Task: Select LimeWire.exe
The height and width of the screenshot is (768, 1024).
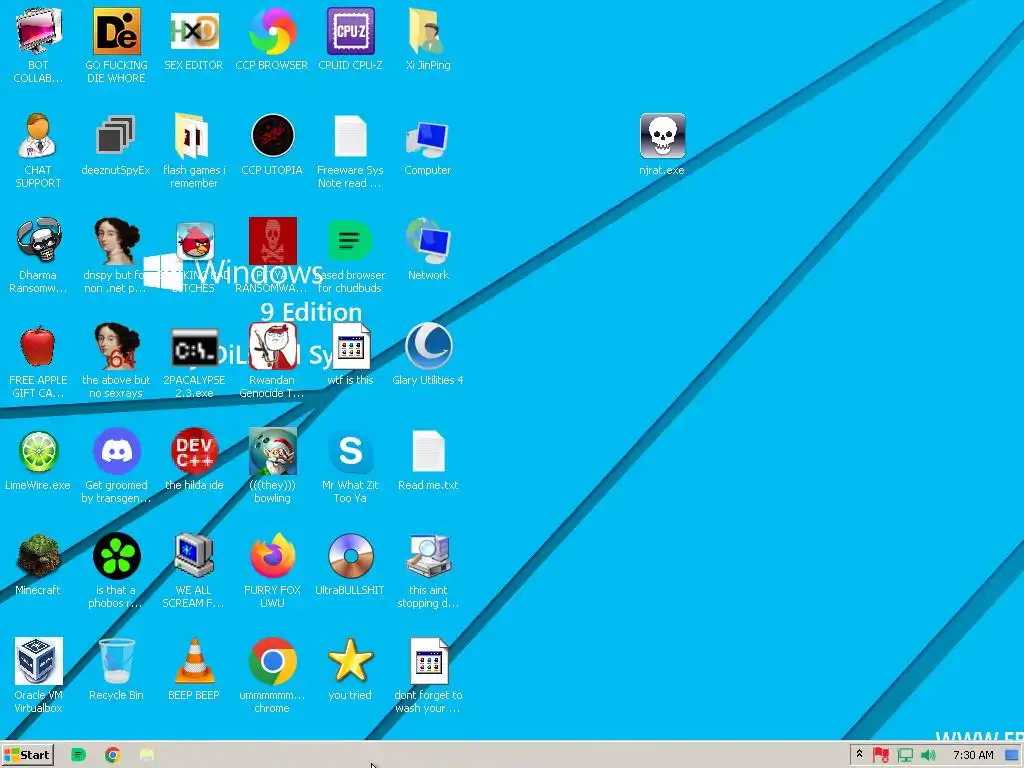Action: tap(38, 460)
